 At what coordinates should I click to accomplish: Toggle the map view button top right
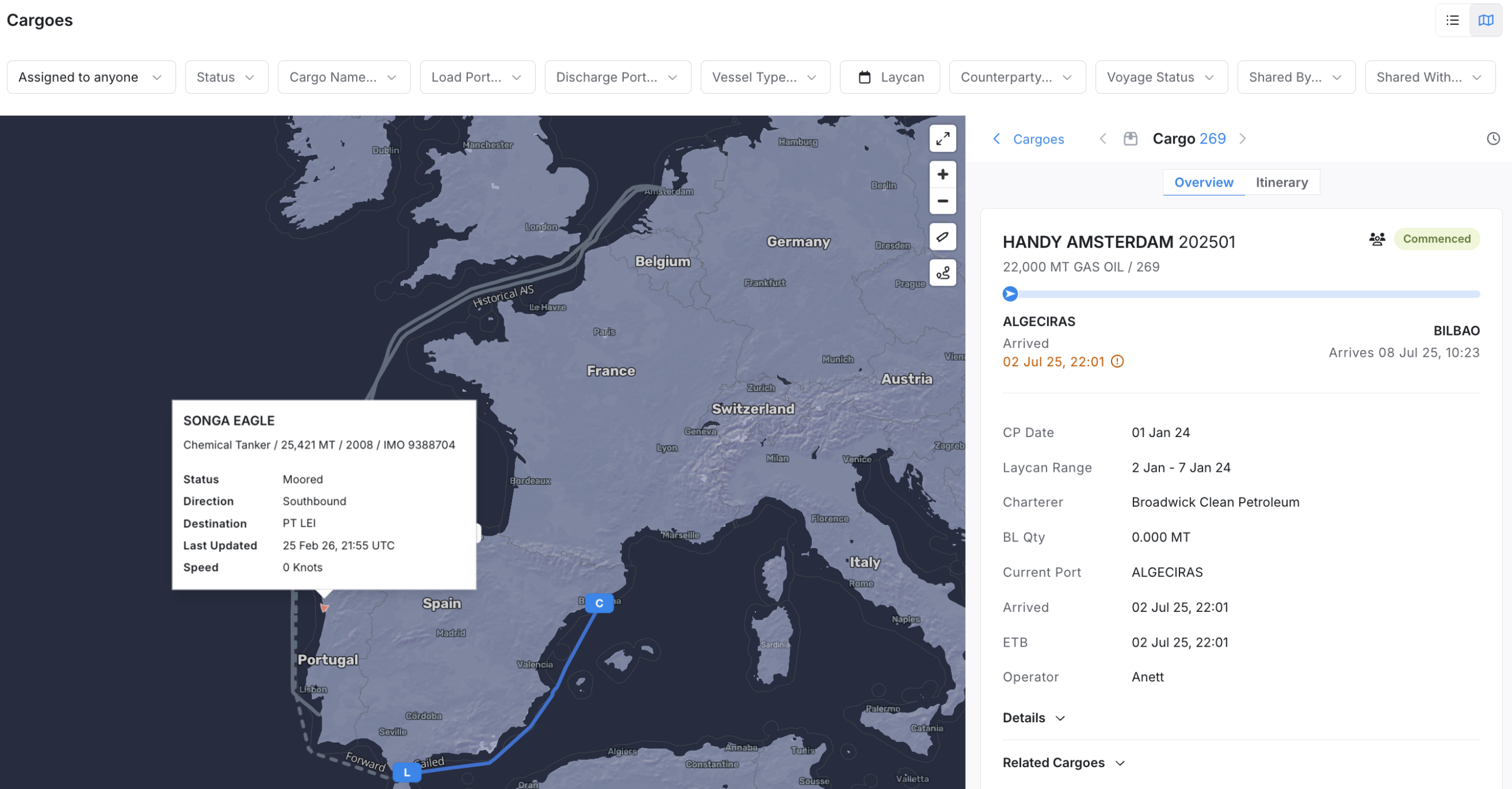point(1486,19)
